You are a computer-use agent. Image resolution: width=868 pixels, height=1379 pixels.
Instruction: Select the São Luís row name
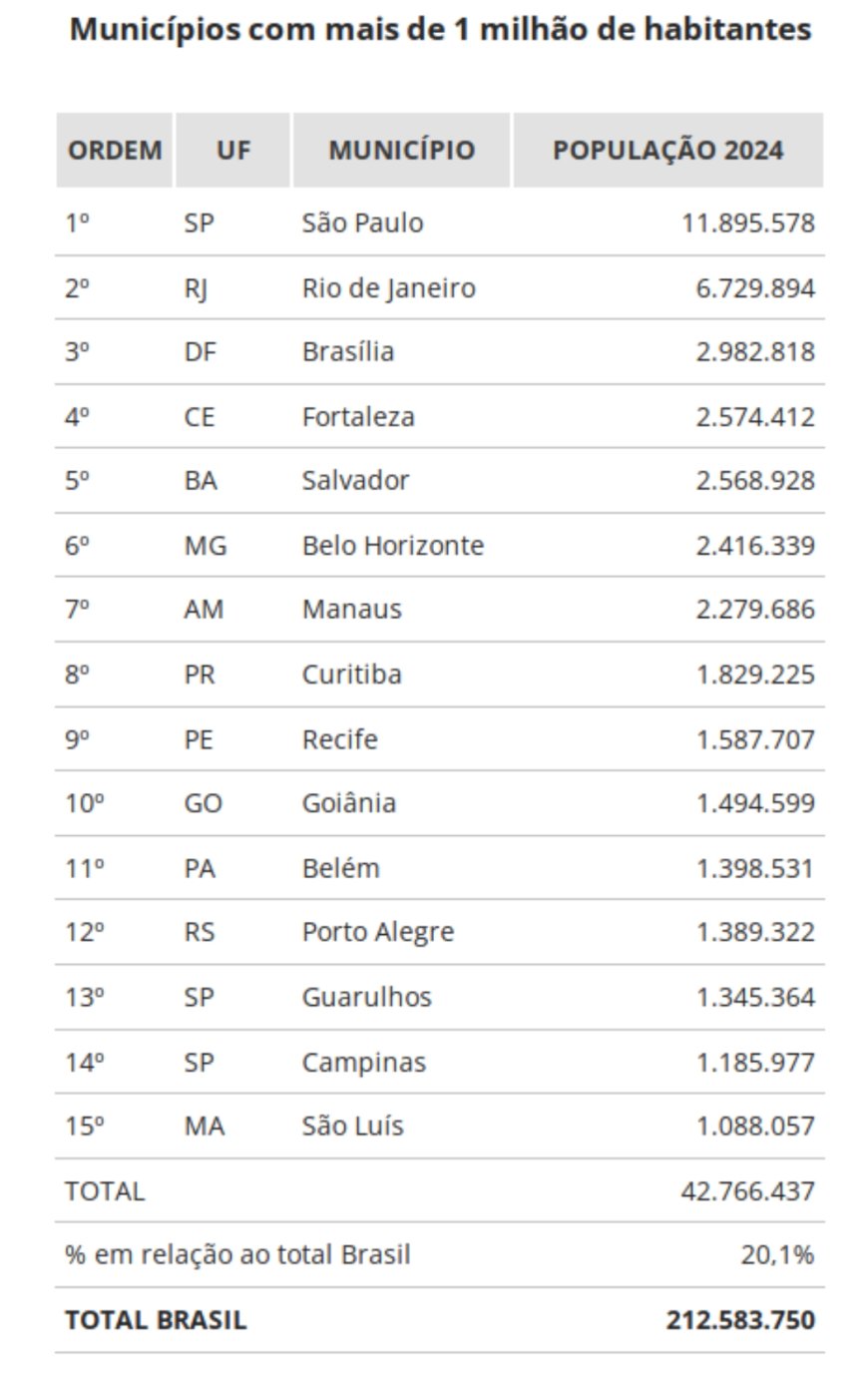tap(353, 1127)
